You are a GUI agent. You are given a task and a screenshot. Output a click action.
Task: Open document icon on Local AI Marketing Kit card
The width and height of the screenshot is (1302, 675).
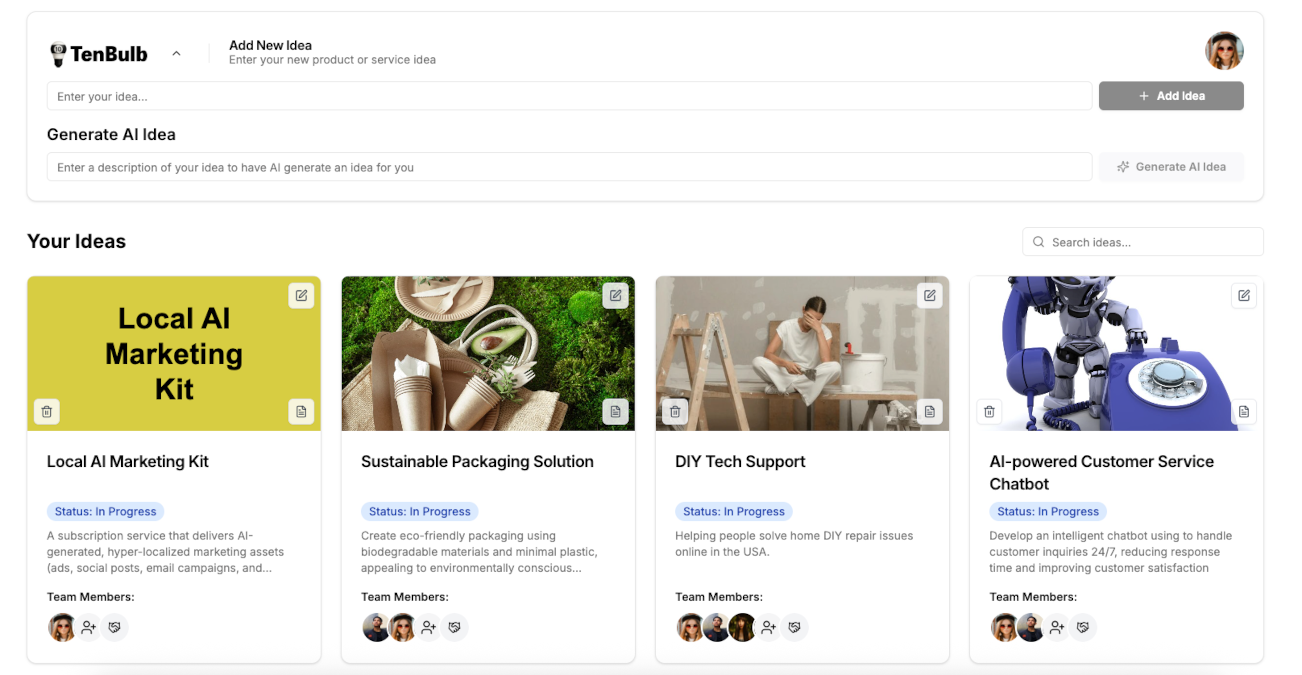[302, 411]
